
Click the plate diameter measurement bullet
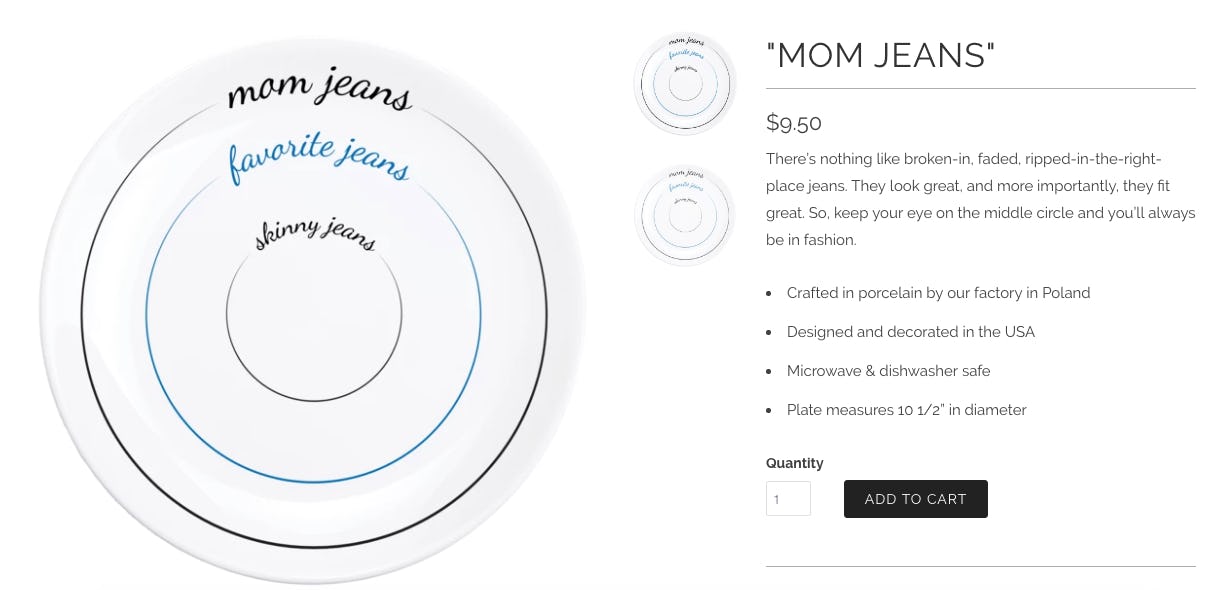906,410
